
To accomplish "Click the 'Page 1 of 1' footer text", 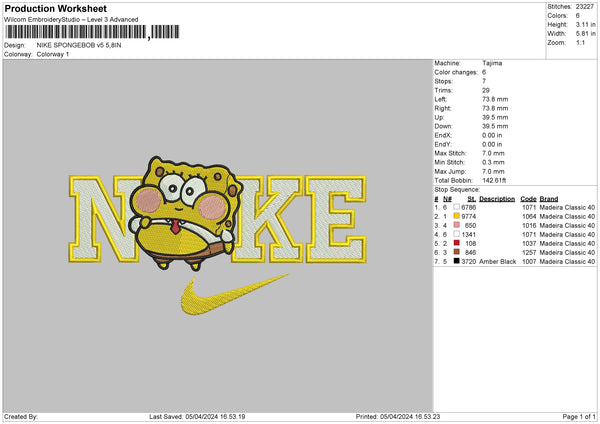I will click(x=579, y=416).
